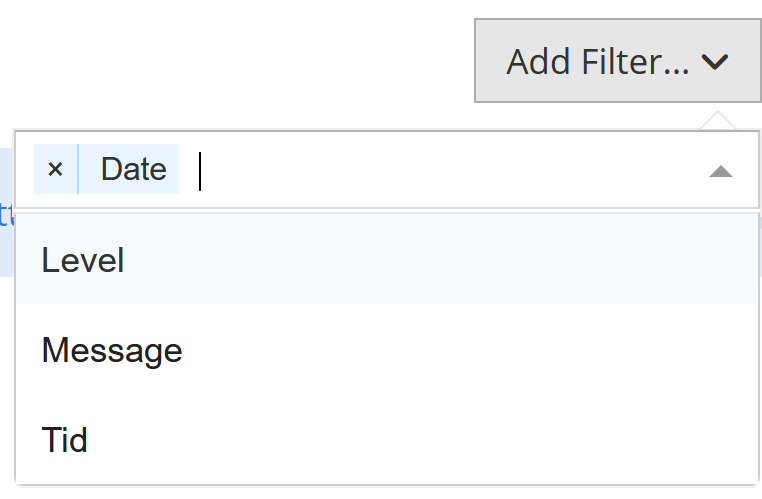Close the multiselect via its gray arrow

click(x=720, y=171)
